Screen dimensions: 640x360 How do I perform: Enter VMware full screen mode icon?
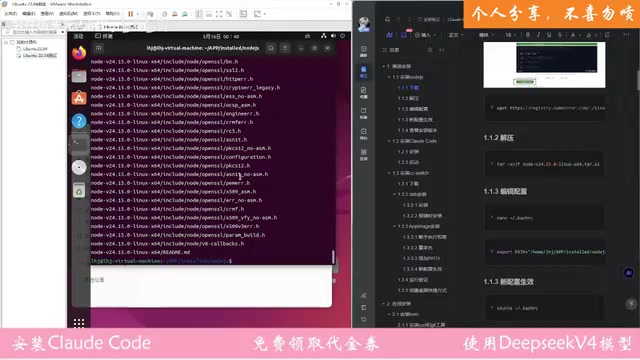click(219, 14)
